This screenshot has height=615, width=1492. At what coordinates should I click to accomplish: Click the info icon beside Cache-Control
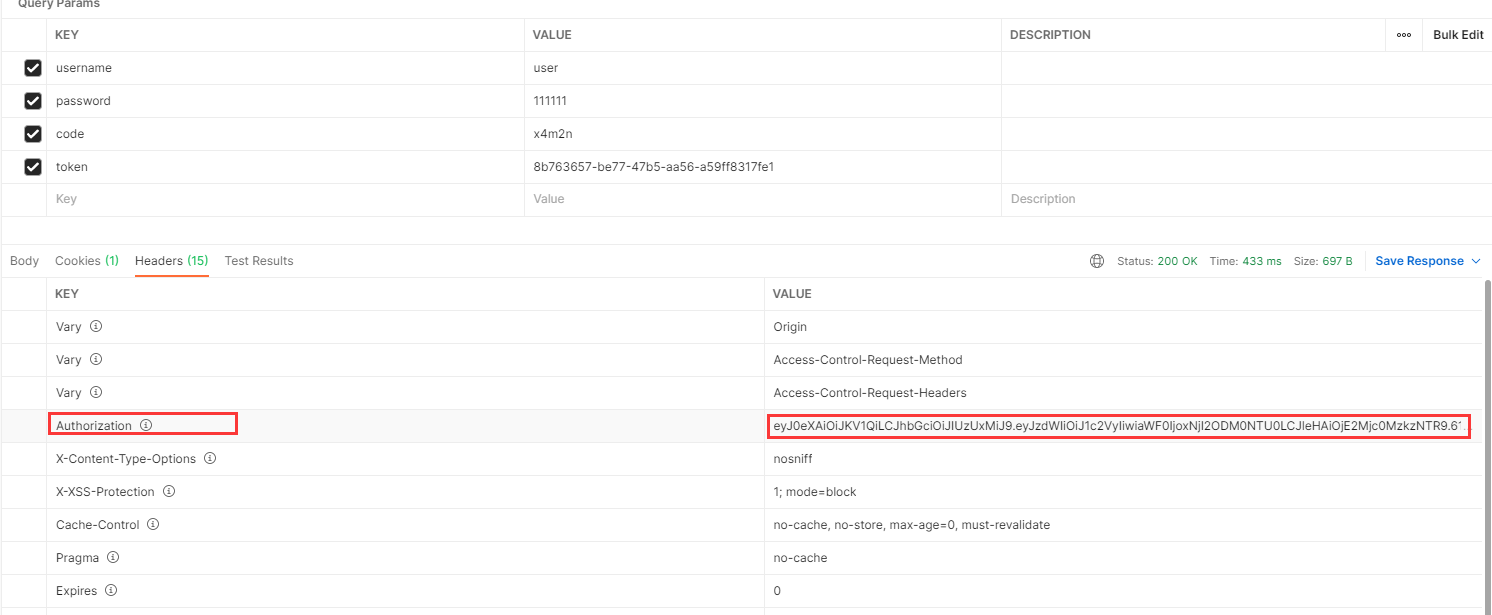[x=153, y=524]
